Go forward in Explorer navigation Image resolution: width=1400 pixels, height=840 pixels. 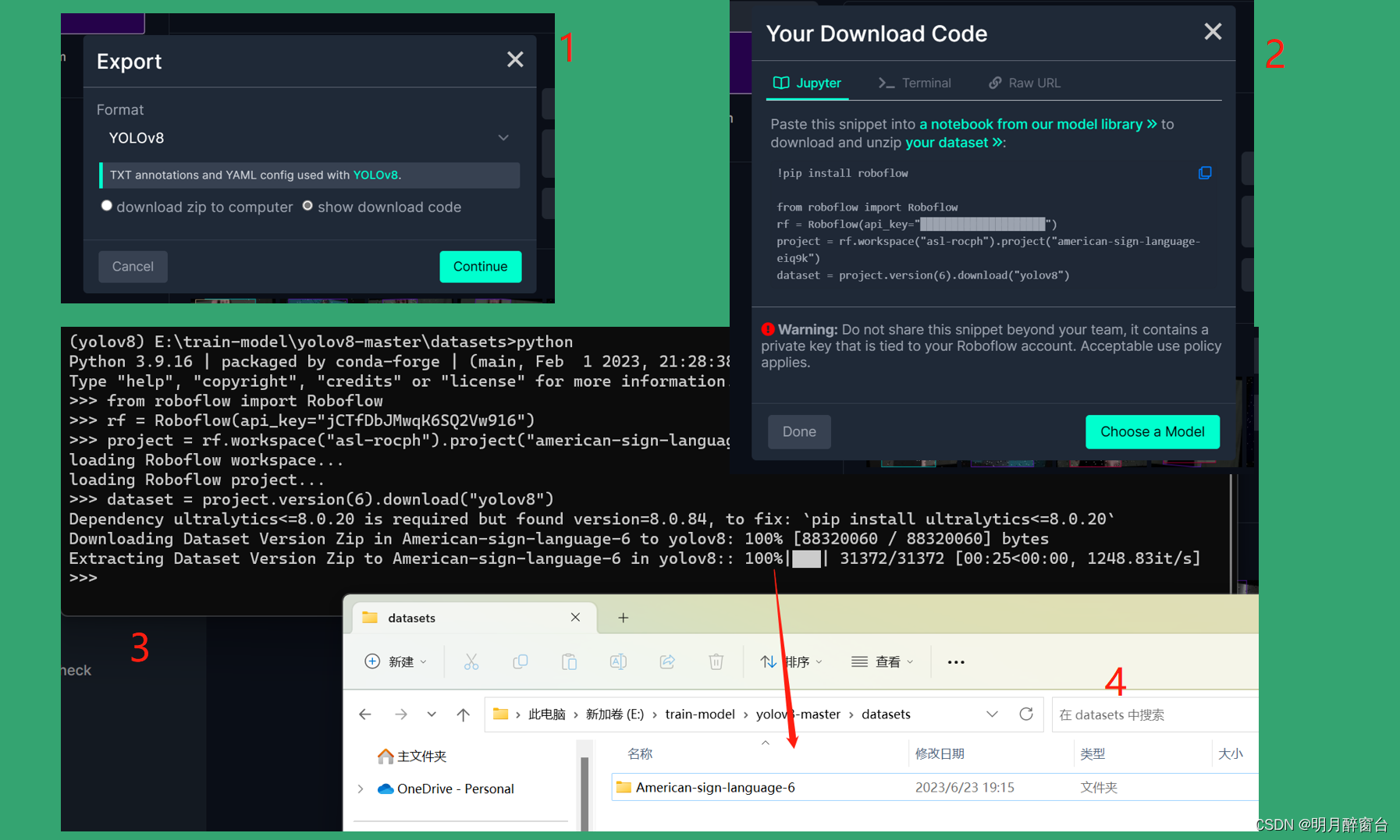pyautogui.click(x=400, y=714)
